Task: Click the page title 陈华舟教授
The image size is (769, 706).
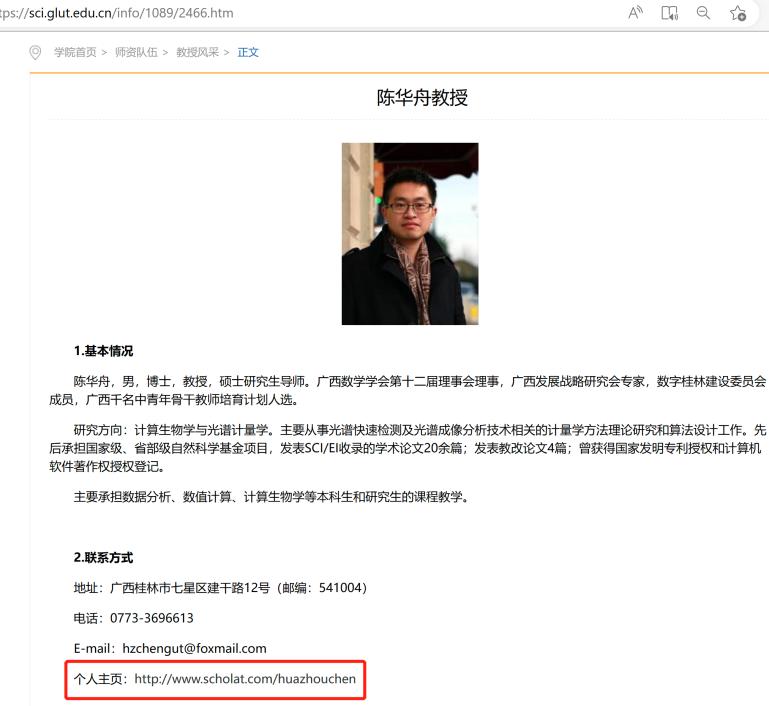Action: coord(422,98)
